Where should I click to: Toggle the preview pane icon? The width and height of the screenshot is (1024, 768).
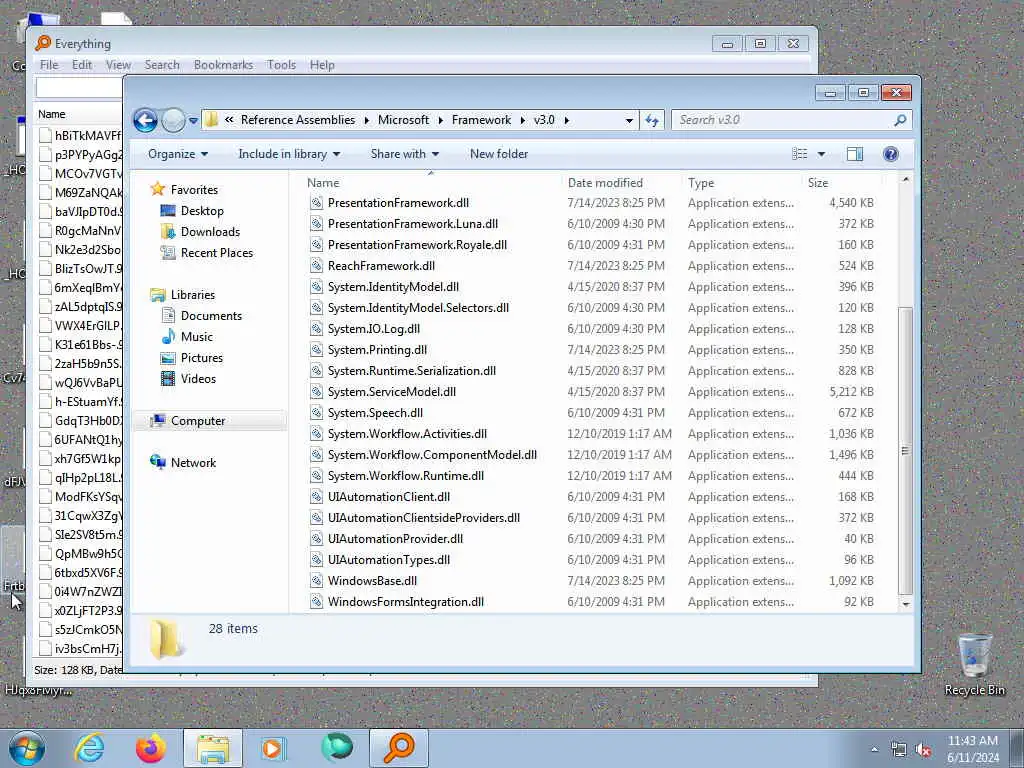click(855, 154)
